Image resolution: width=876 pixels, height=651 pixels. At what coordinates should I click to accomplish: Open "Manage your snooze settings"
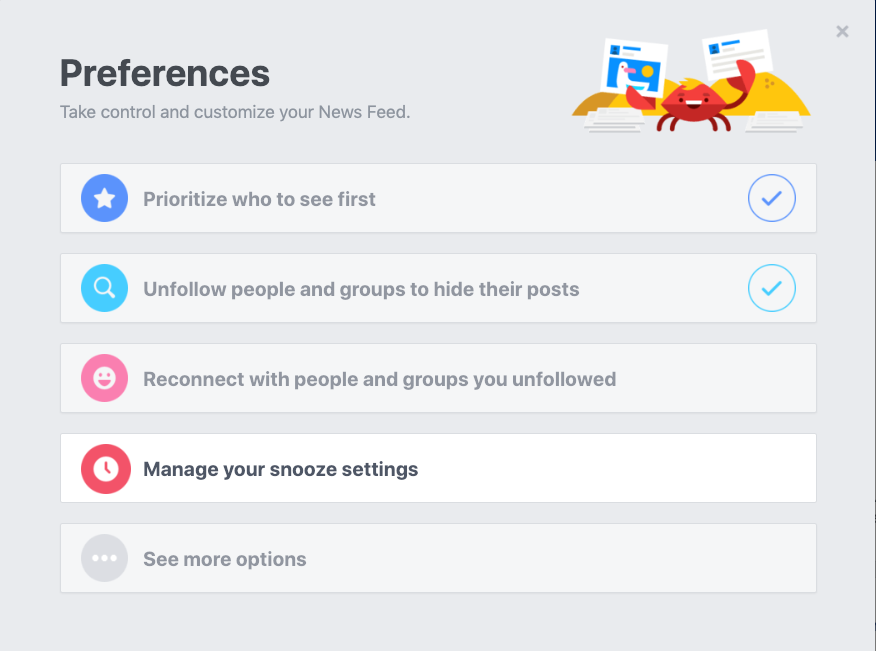tap(438, 468)
